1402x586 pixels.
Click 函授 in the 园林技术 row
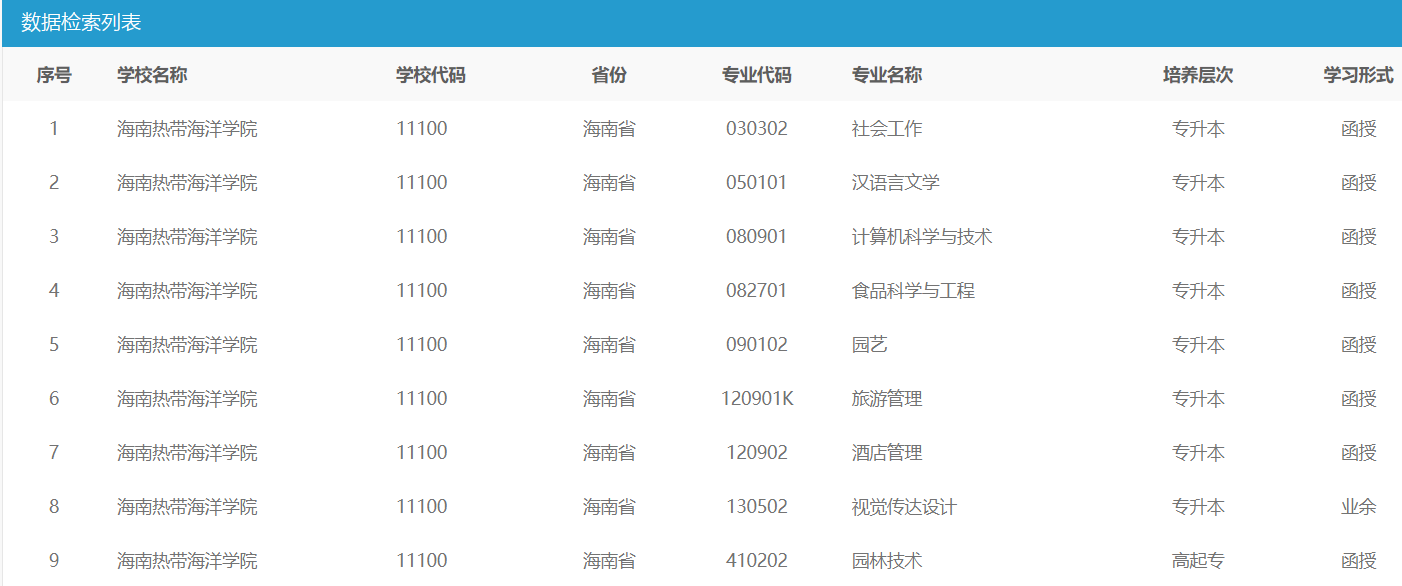1359,561
